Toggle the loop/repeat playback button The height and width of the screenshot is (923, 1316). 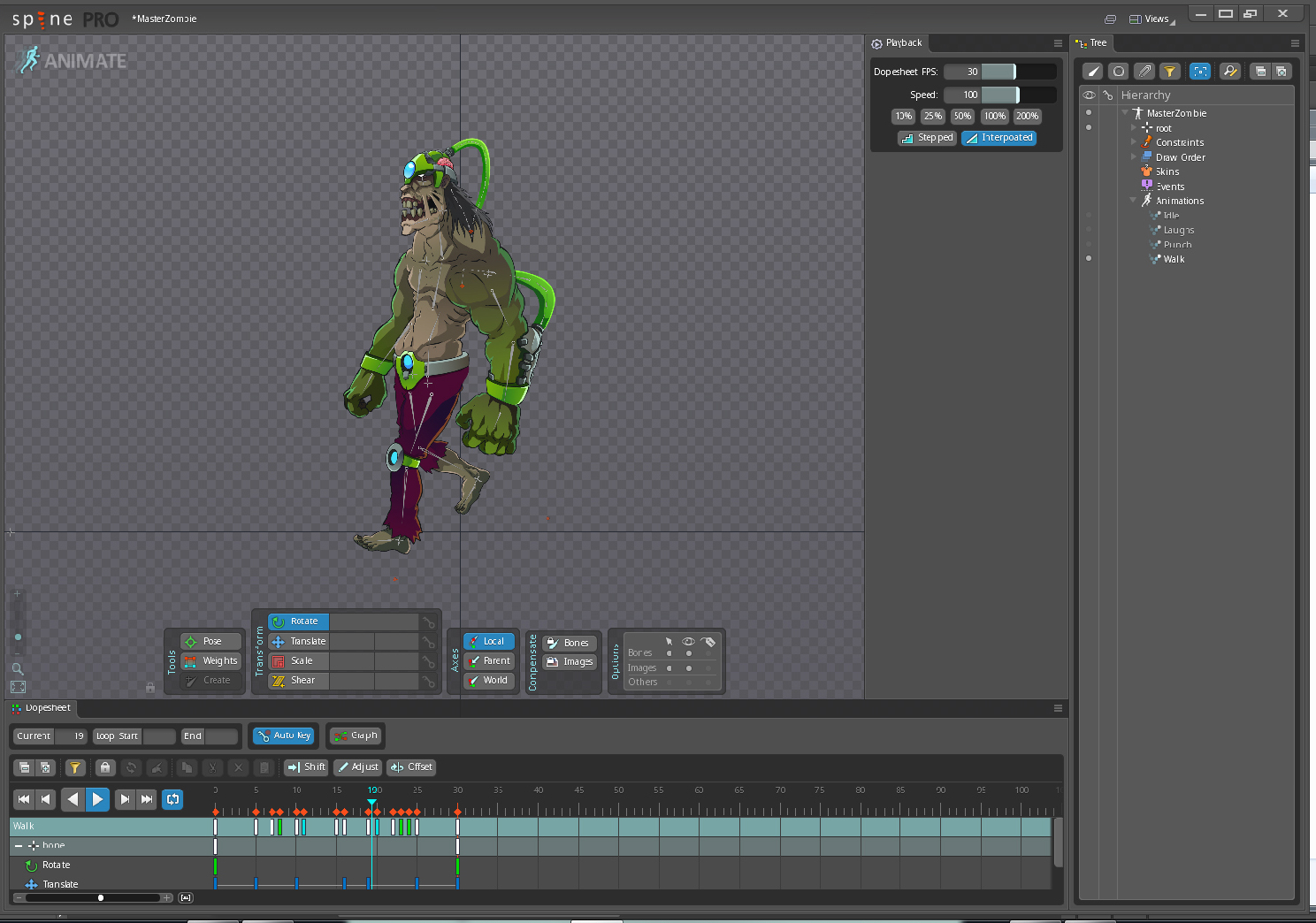(173, 799)
